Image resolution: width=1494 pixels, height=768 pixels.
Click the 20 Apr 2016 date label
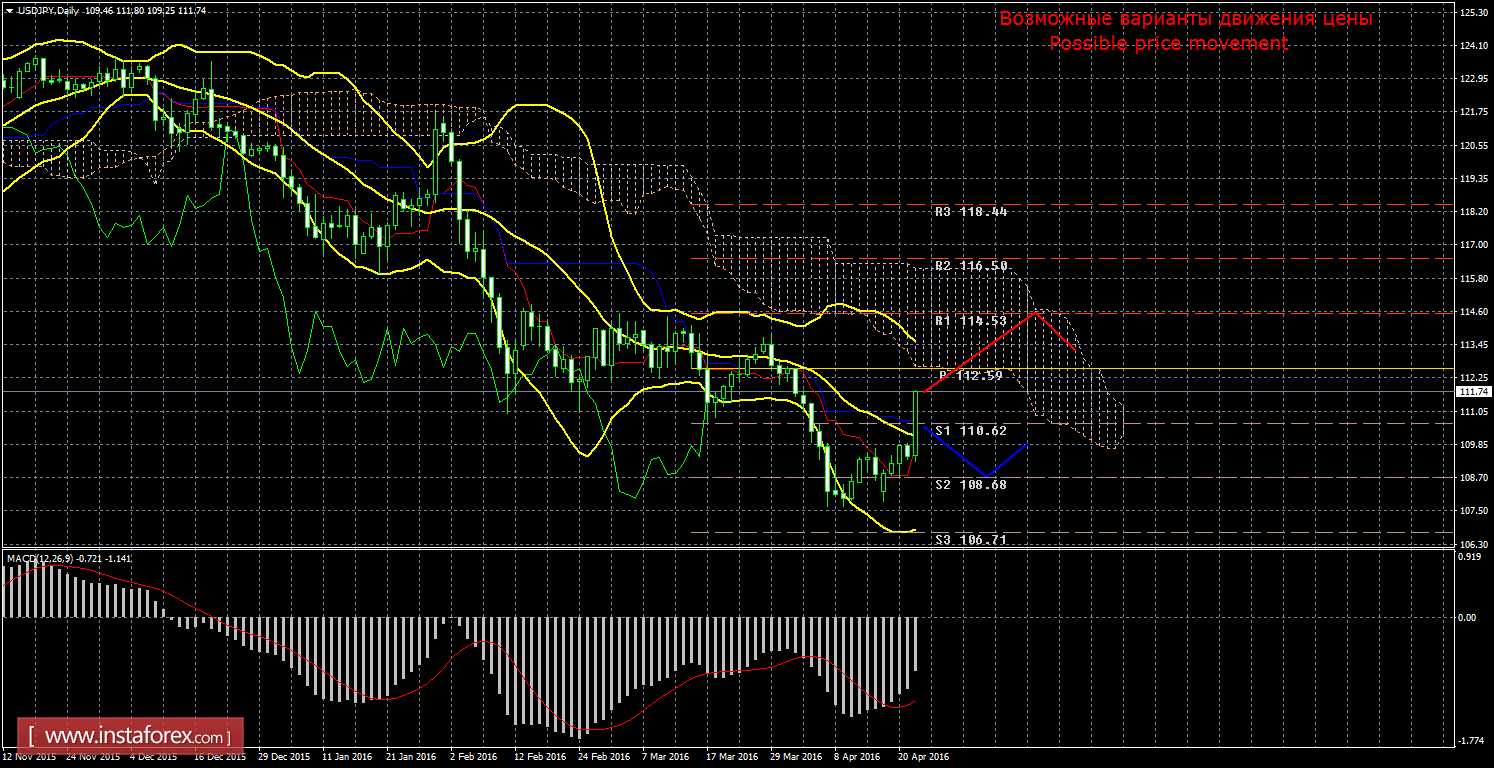(924, 757)
